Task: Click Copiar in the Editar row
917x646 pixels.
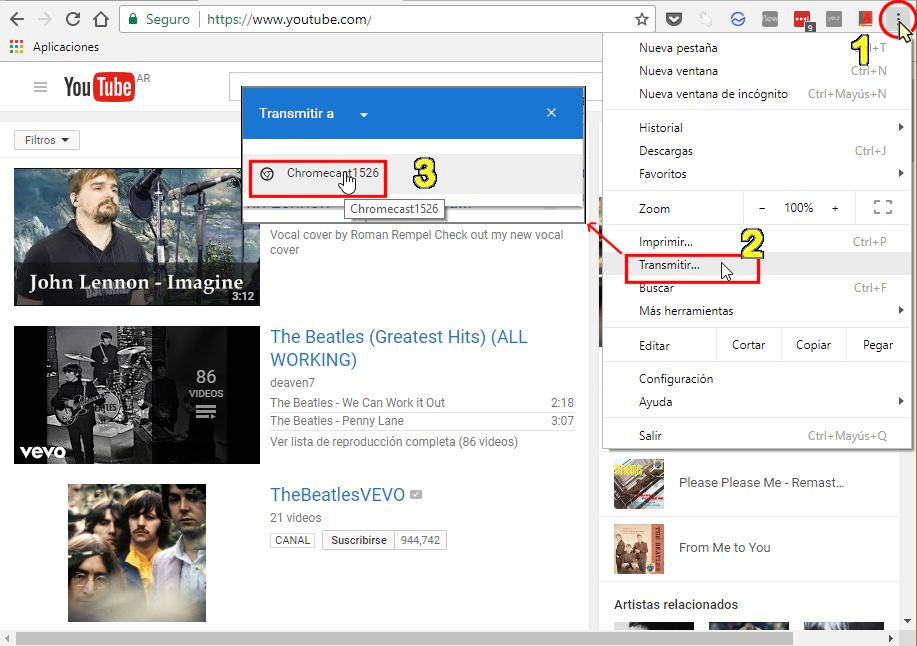Action: [x=813, y=345]
